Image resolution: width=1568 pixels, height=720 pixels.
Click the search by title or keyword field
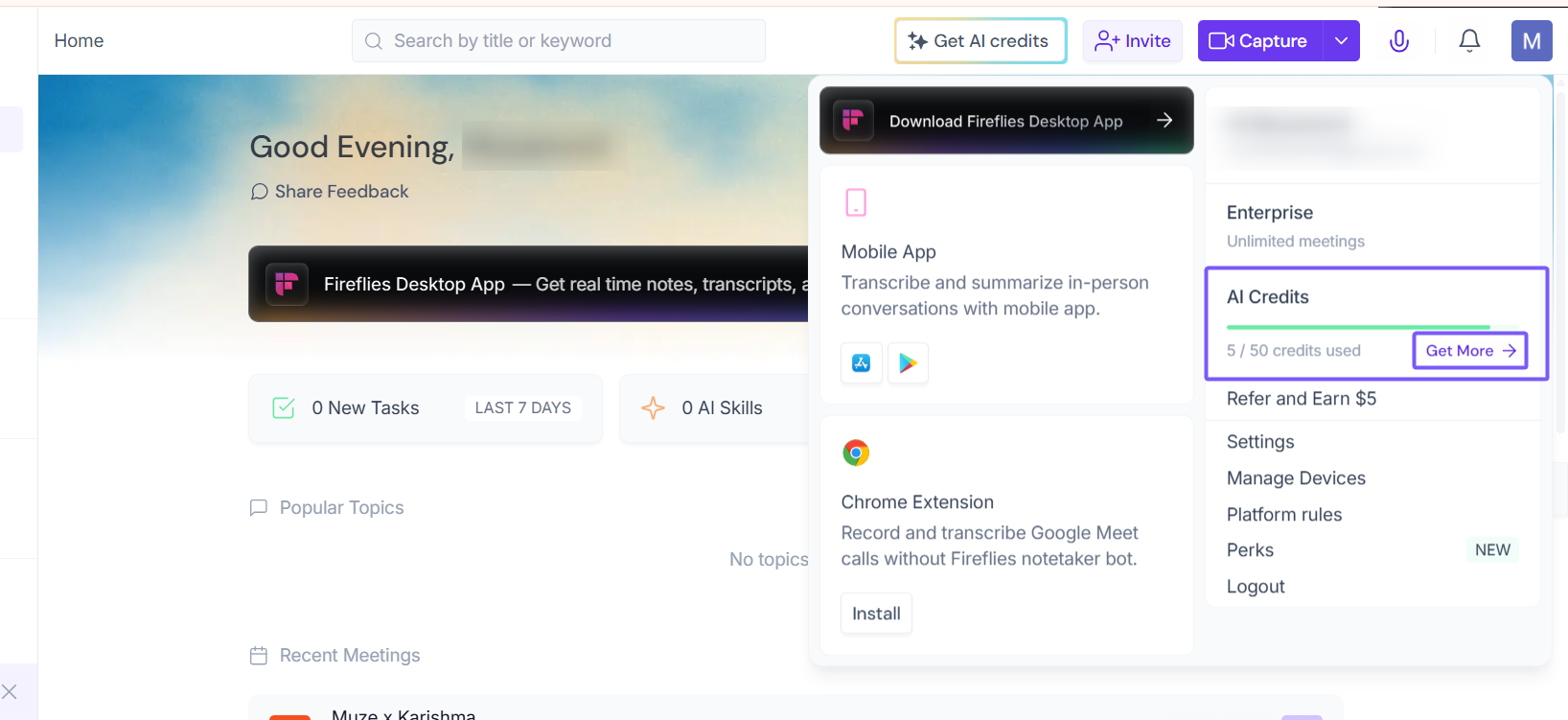[559, 41]
